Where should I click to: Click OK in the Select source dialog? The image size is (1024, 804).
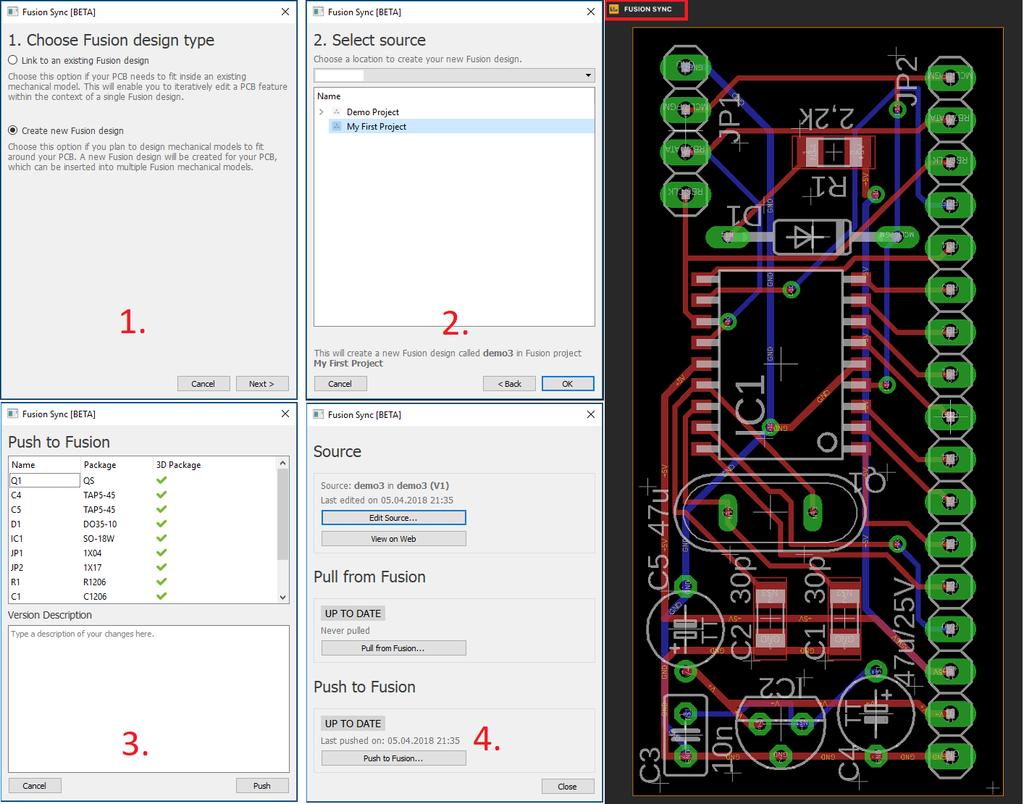[568, 383]
